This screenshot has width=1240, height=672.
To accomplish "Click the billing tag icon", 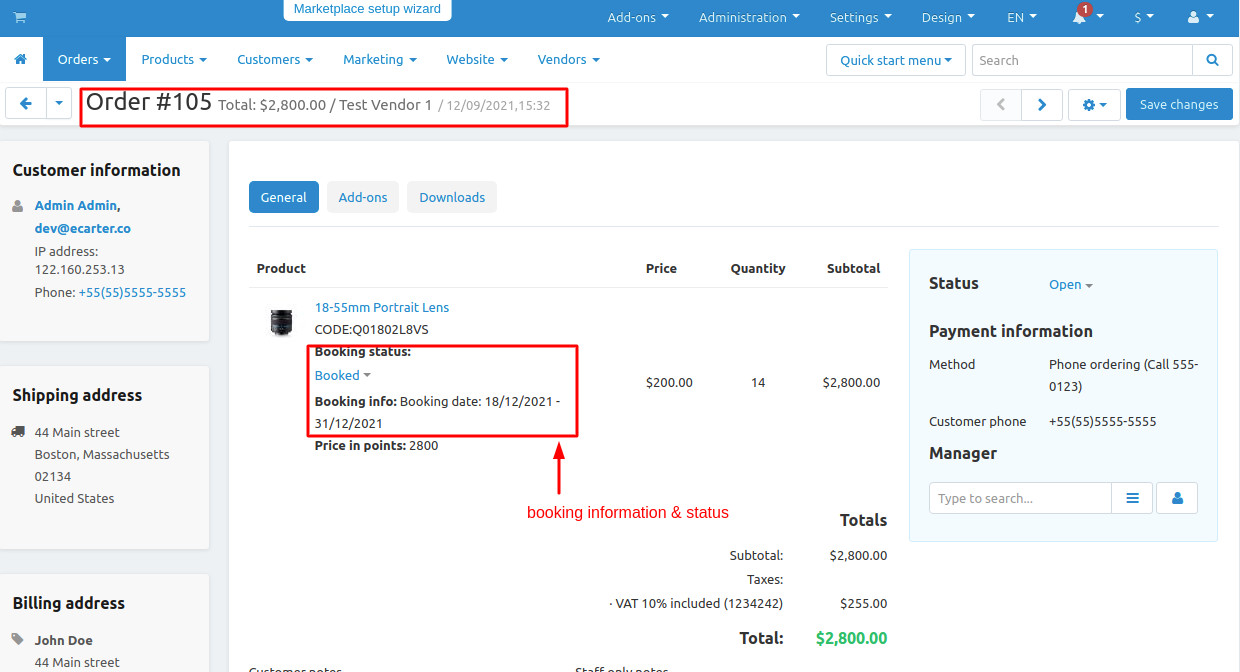I will click(x=18, y=639).
